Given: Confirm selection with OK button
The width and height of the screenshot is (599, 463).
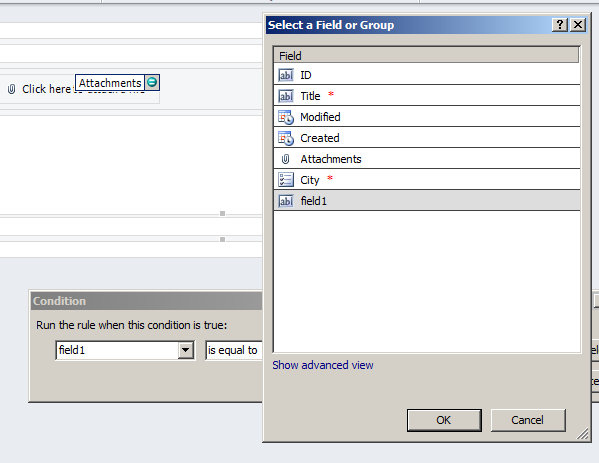Looking at the screenshot, I should point(444,420).
